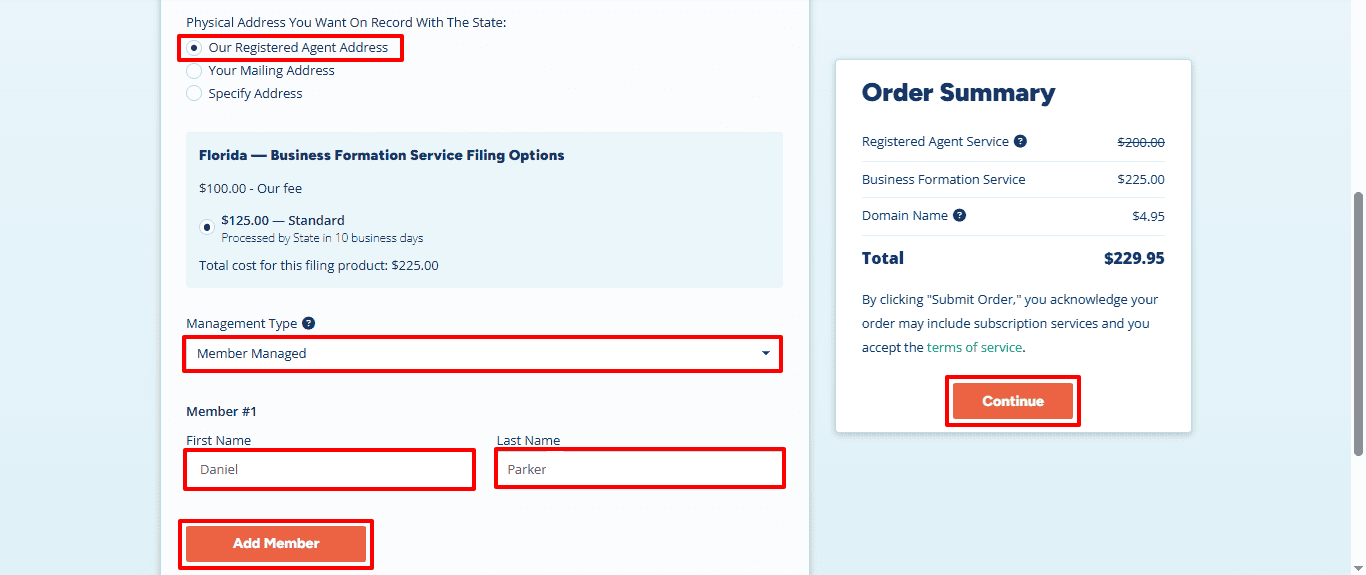Select the Specify Address radio button
The height and width of the screenshot is (575, 1366).
(x=194, y=94)
